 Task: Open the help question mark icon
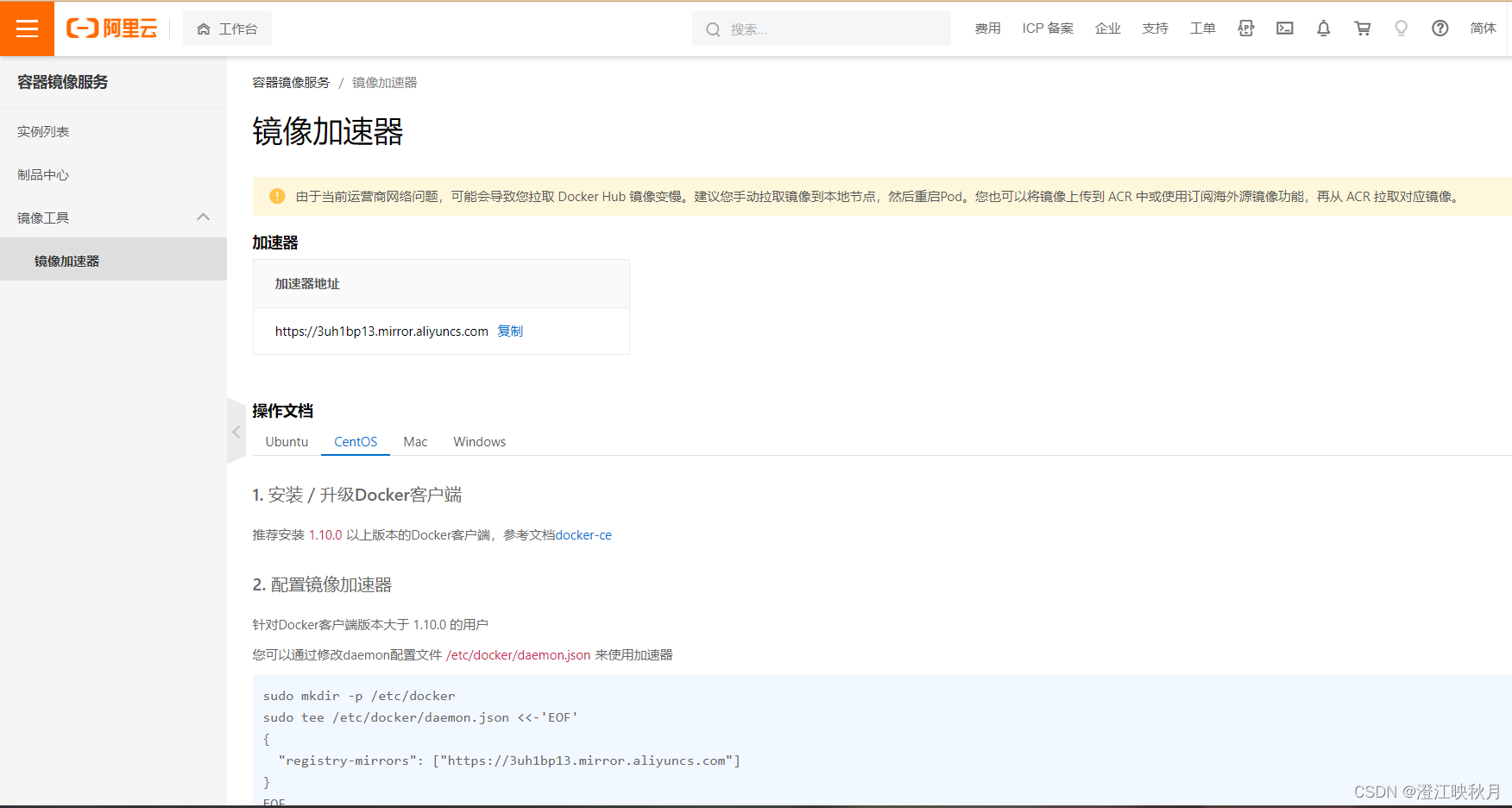[x=1440, y=28]
